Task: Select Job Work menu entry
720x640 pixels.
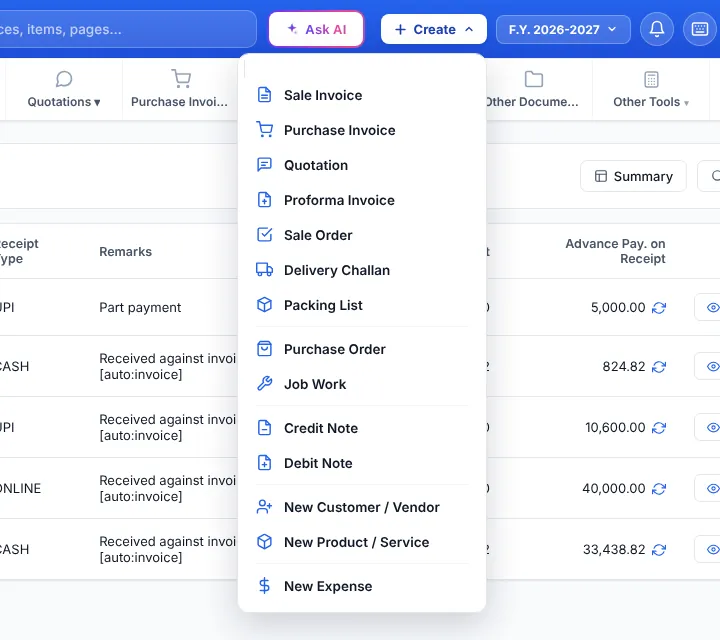Action: pyautogui.click(x=362, y=384)
